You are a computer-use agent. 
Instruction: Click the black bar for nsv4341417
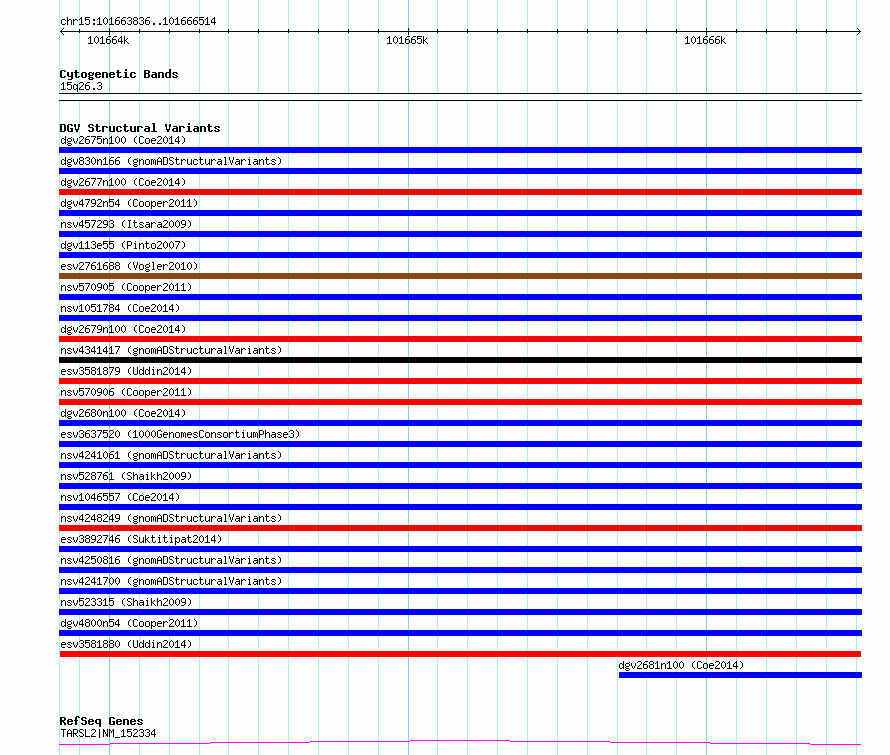point(460,360)
